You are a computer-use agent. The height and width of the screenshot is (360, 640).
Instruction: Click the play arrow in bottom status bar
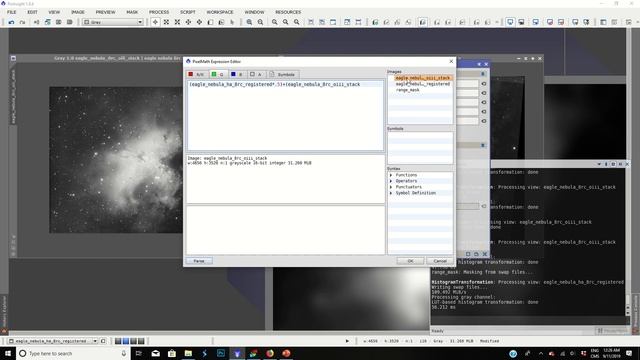tap(347, 341)
